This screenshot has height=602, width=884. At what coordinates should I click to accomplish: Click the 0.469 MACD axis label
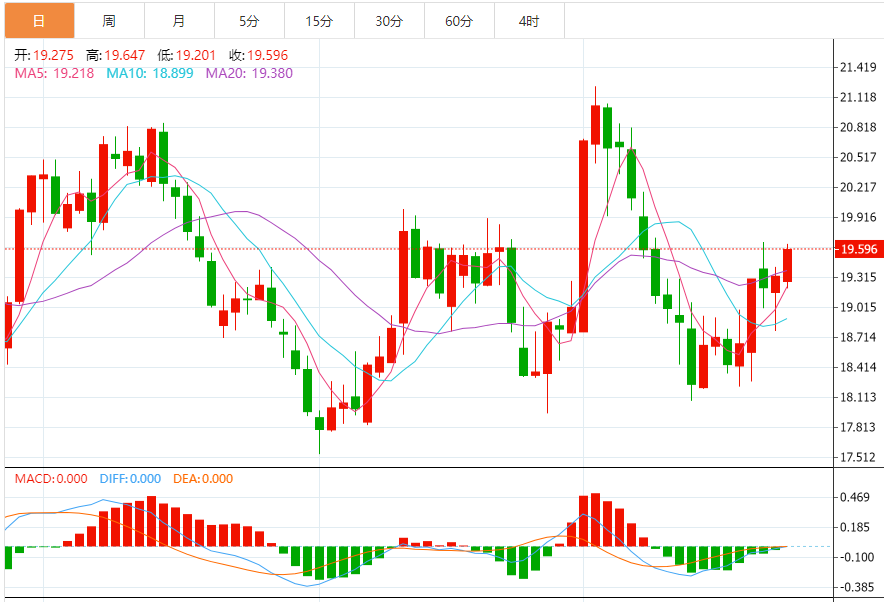855,497
